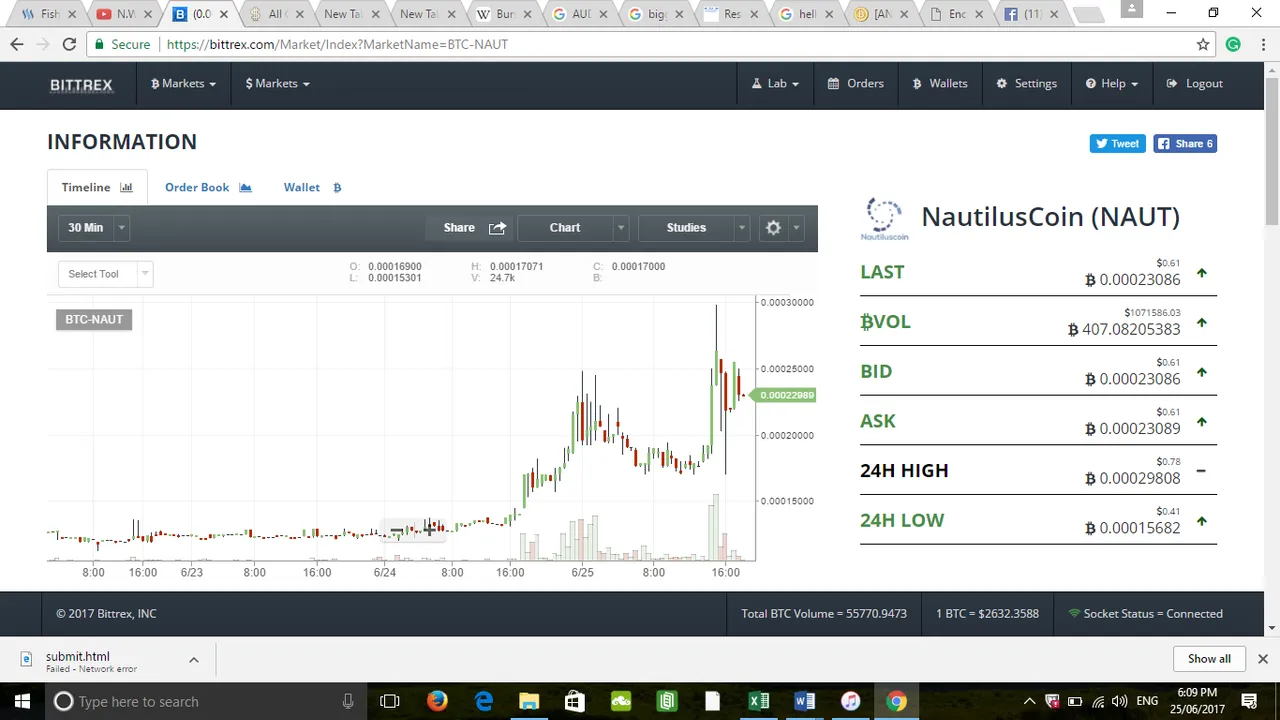Viewport: 1280px width, 720px height.
Task: Open File Explorer from the taskbar
Action: click(x=529, y=701)
